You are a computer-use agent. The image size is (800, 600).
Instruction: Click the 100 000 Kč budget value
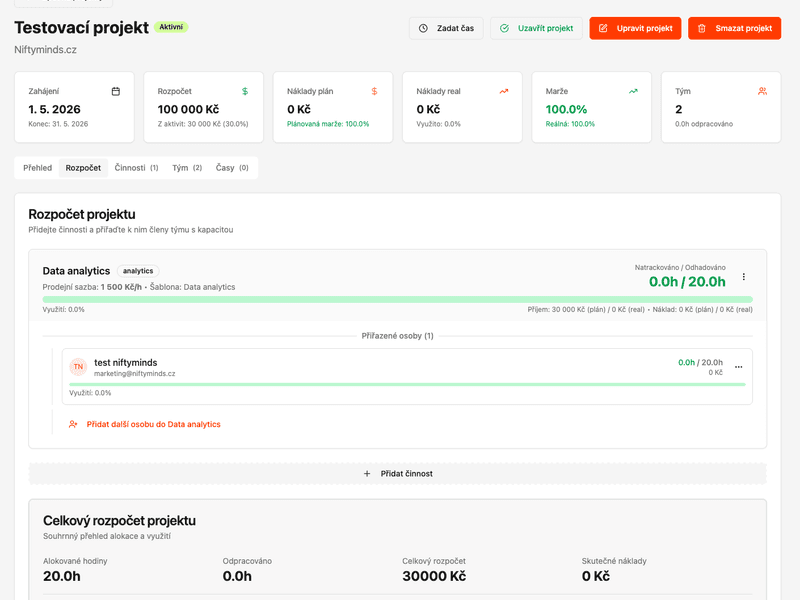pos(188,109)
